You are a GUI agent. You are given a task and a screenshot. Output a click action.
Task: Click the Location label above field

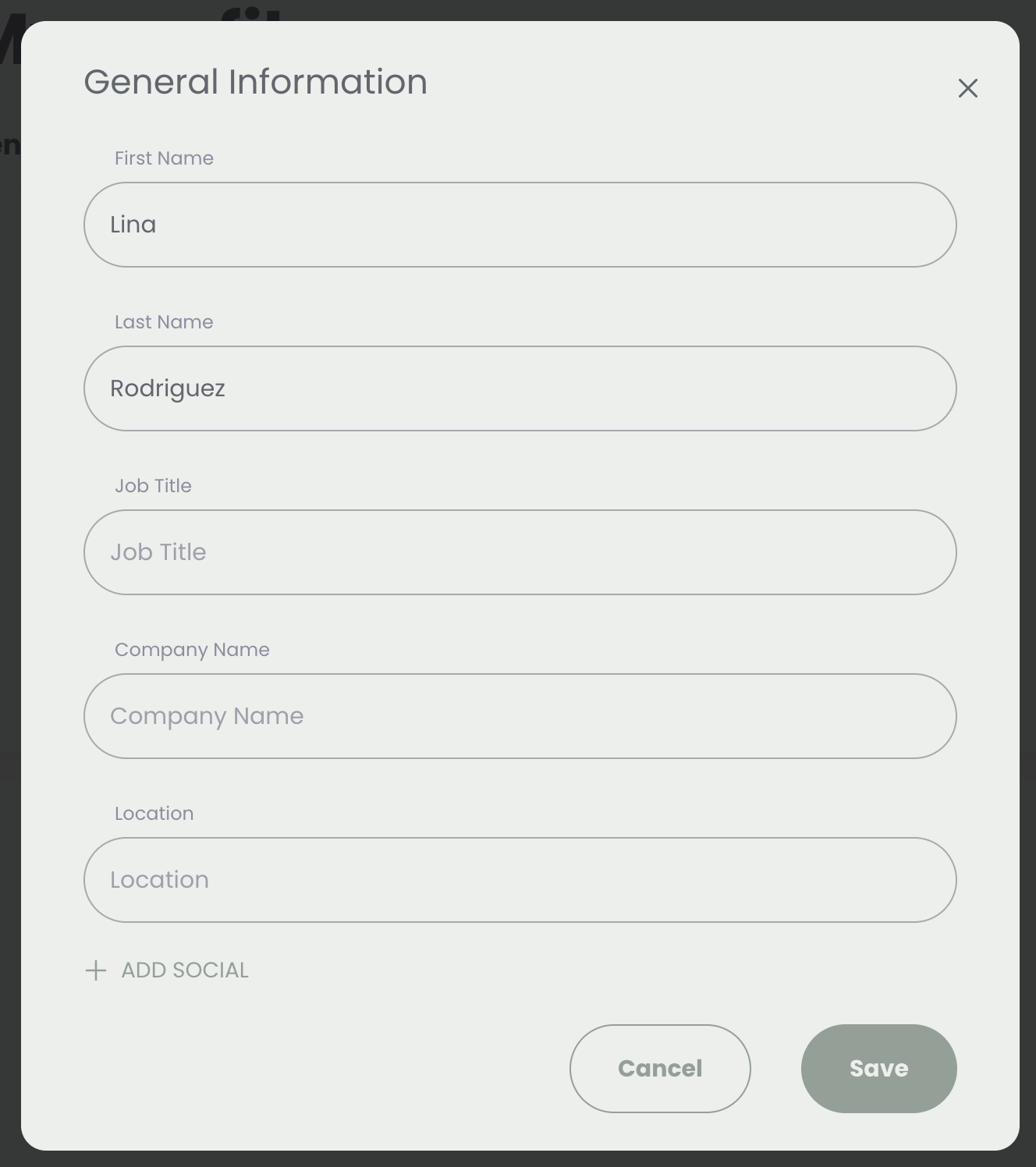pyautogui.click(x=154, y=814)
